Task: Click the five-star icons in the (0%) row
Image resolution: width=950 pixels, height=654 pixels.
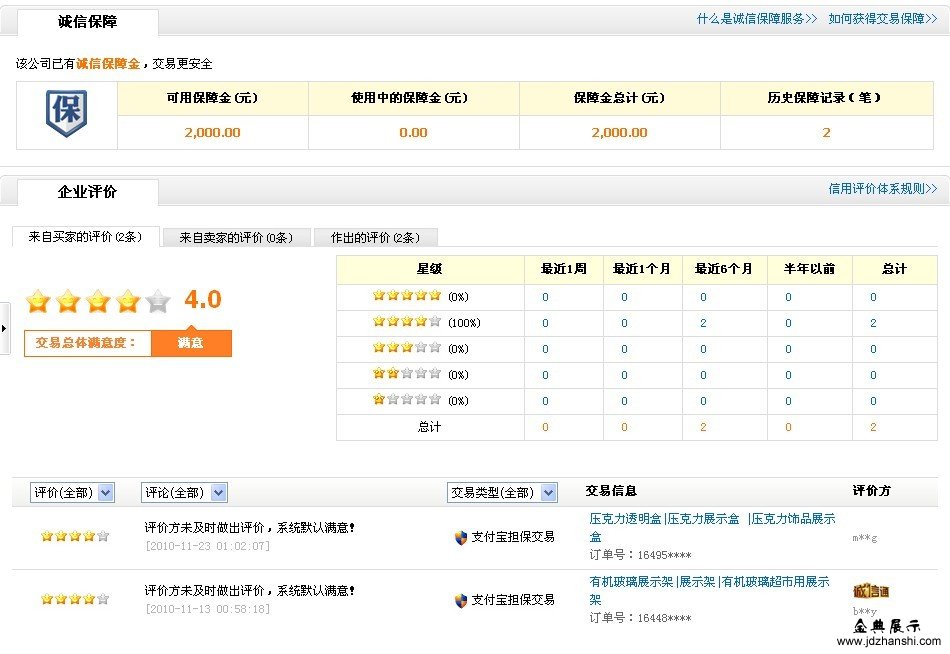Action: [x=407, y=296]
